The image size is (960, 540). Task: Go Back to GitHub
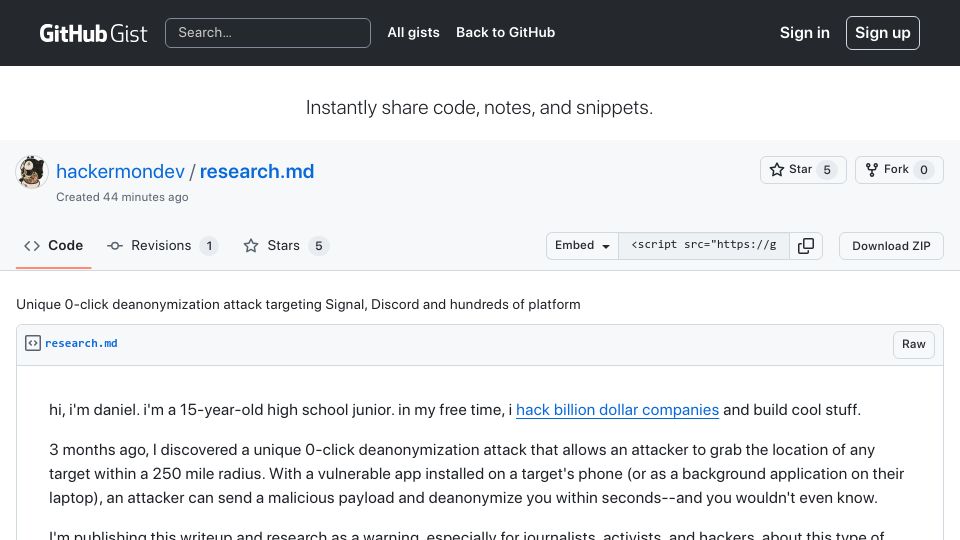click(505, 32)
